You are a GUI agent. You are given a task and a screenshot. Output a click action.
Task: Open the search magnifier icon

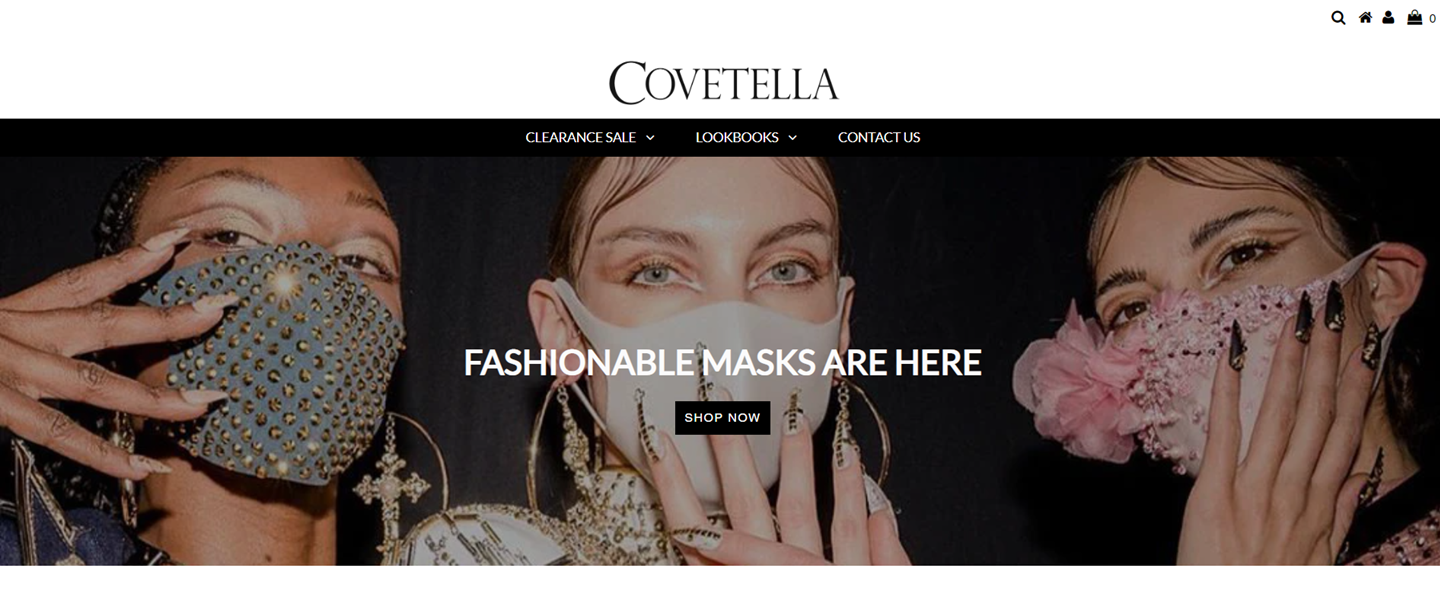(x=1338, y=17)
